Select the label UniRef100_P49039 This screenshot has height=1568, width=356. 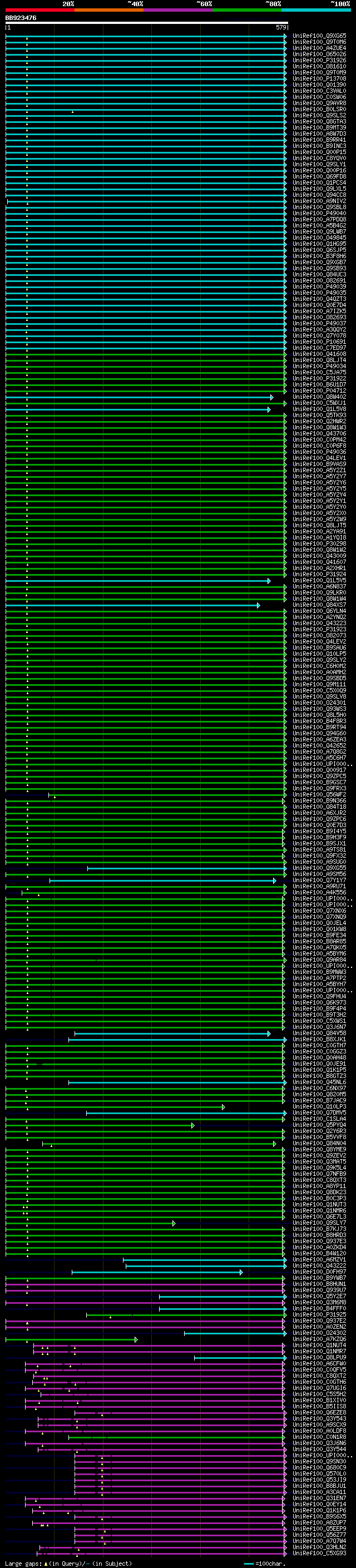[x=319, y=286]
